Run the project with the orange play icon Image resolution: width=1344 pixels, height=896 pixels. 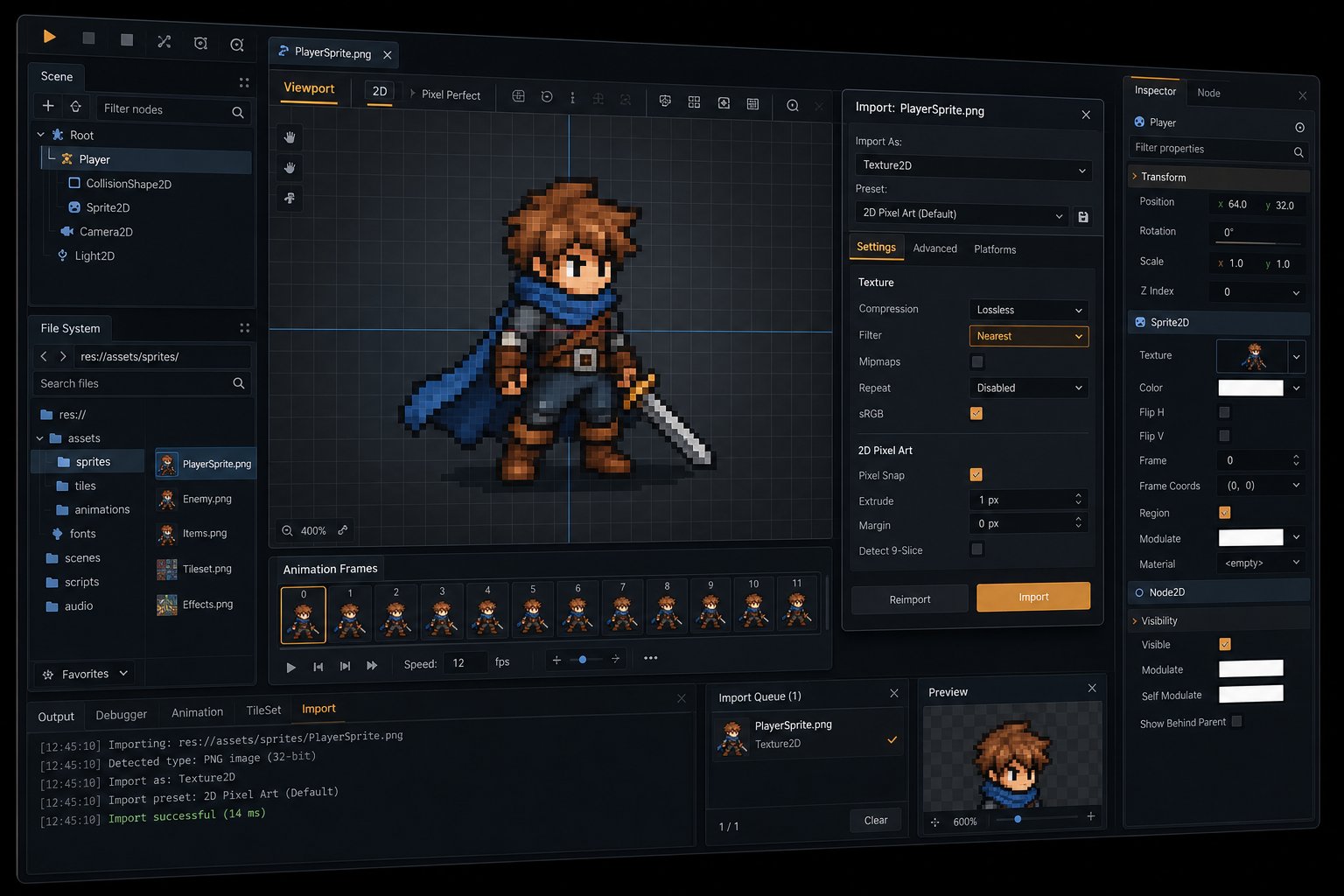50,37
